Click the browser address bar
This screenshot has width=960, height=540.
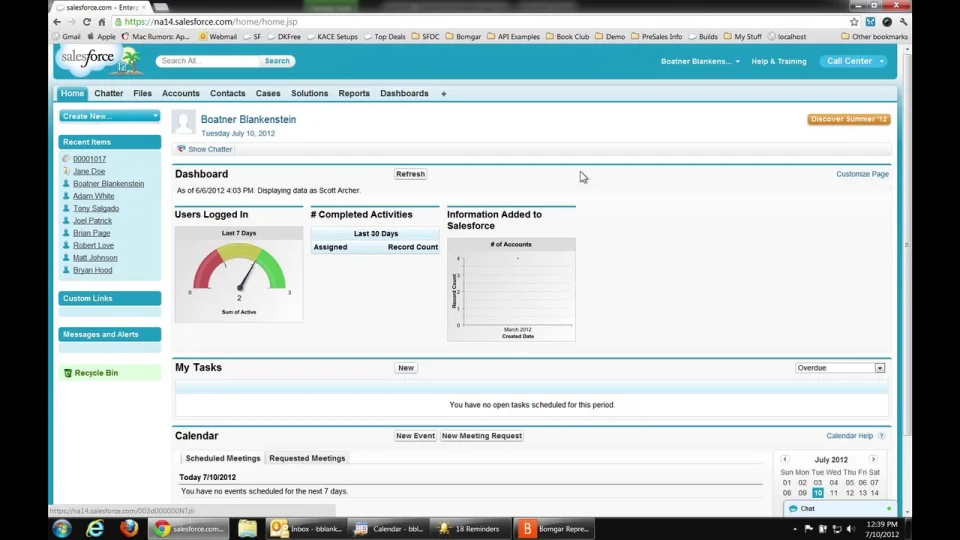pos(478,21)
